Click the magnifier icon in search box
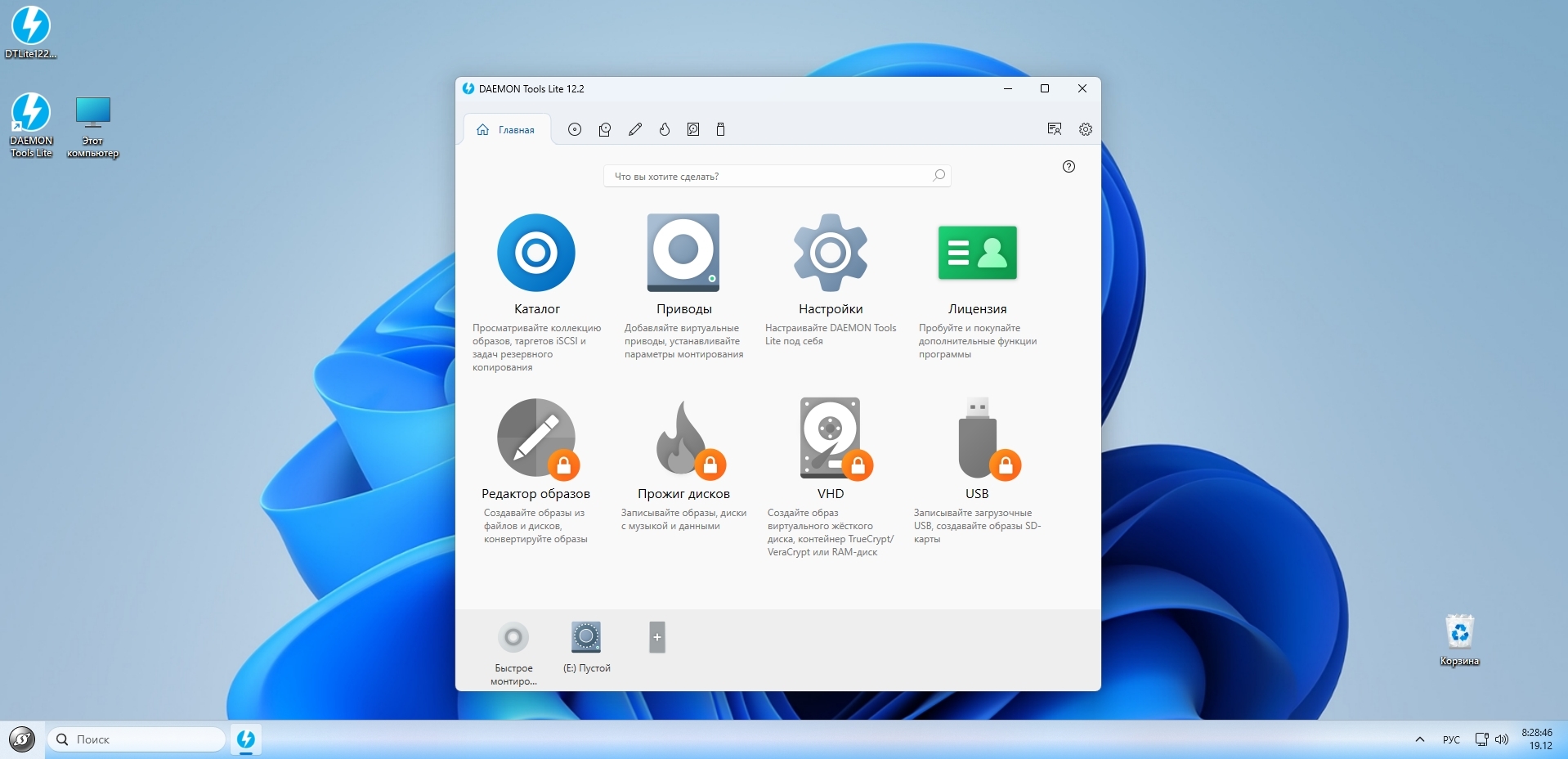The height and width of the screenshot is (759, 1568). tap(939, 176)
